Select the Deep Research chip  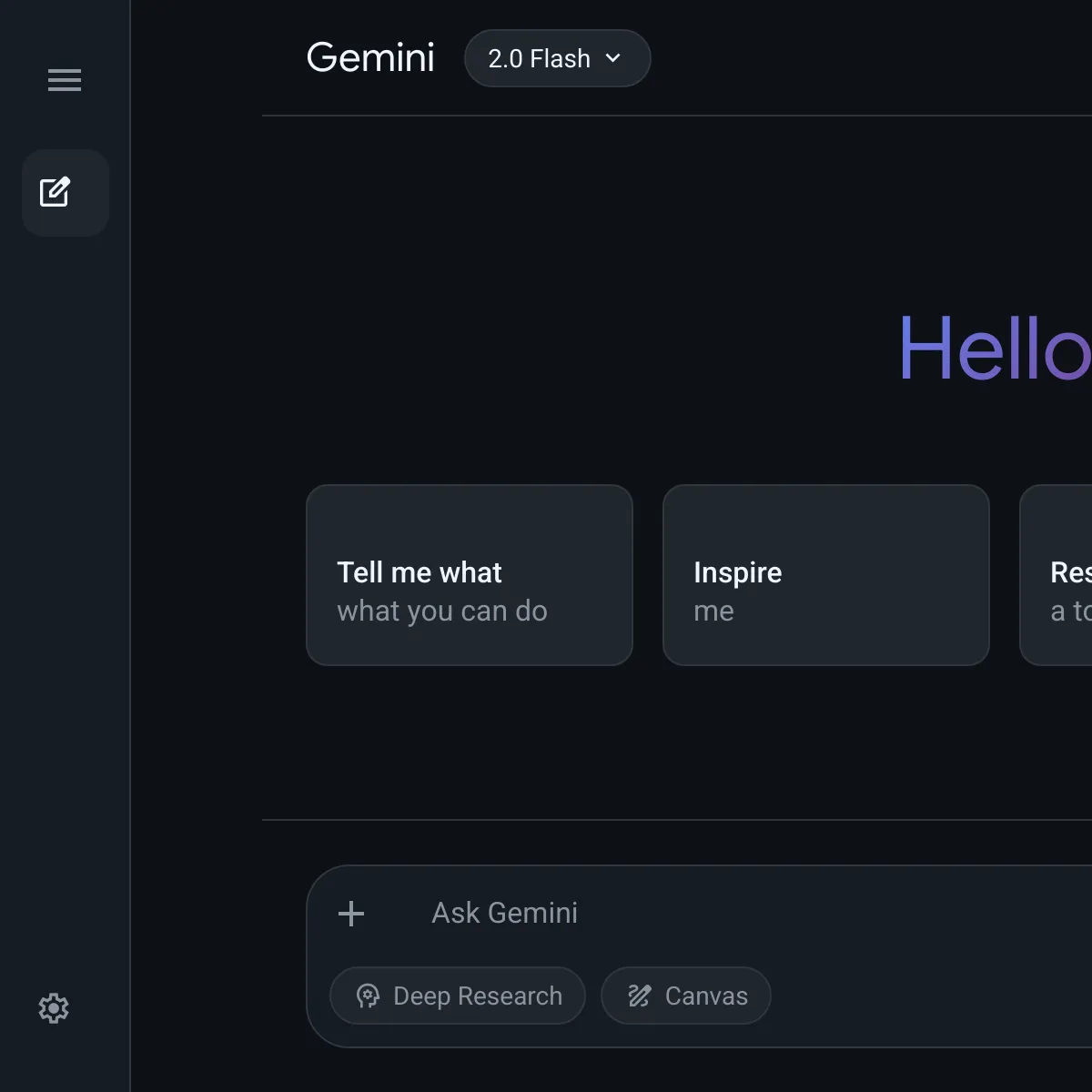[x=458, y=996]
